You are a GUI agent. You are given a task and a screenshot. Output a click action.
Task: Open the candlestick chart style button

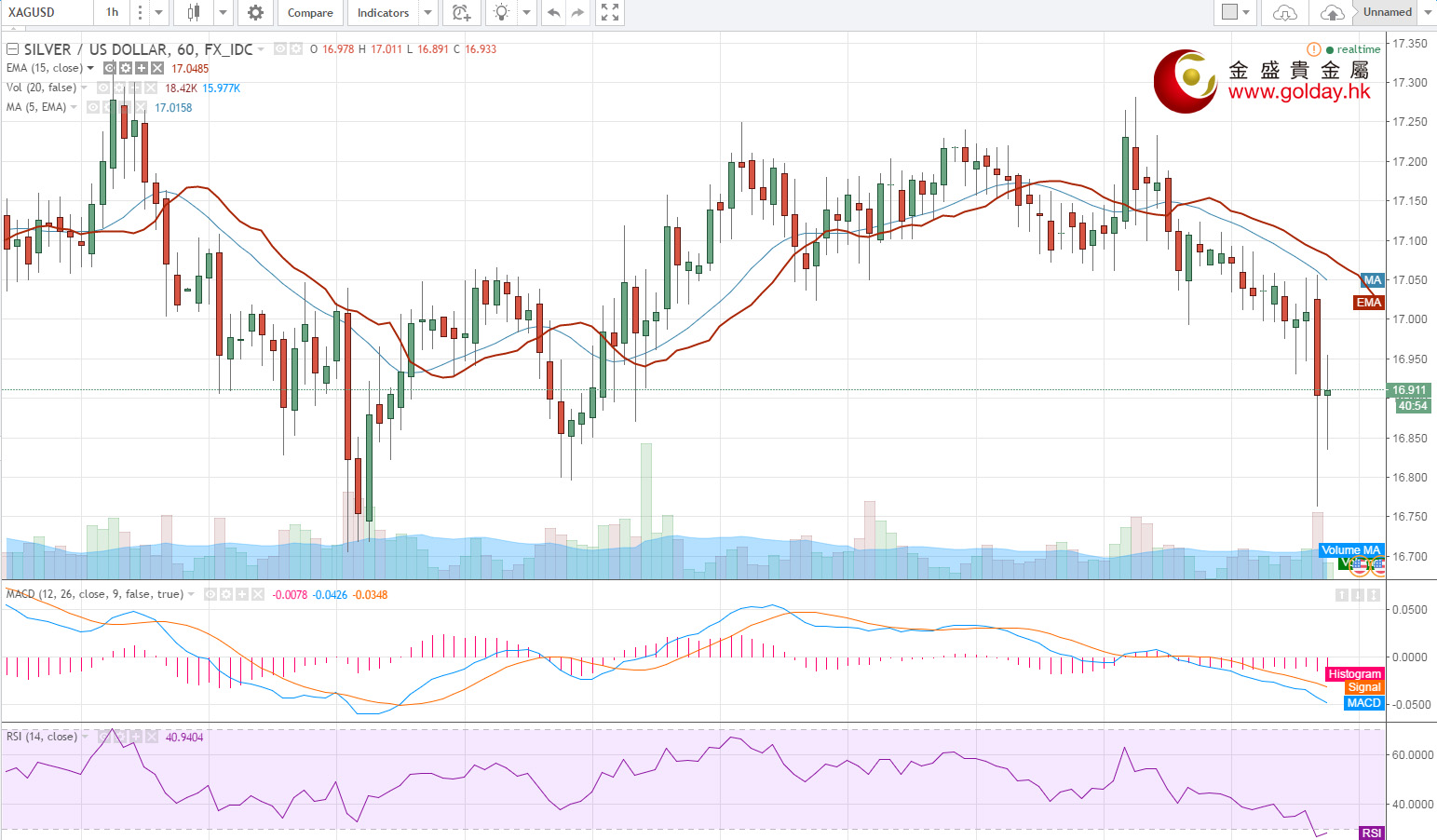coord(194,13)
